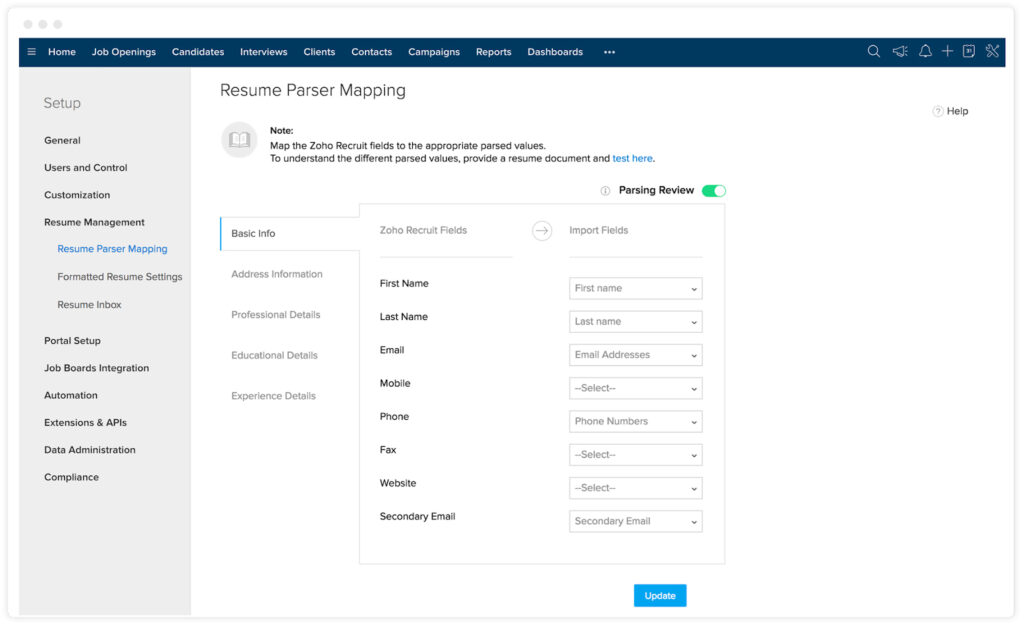Expand the Mobile field Select dropdown
Screen dimensions: 1024x624
click(635, 388)
